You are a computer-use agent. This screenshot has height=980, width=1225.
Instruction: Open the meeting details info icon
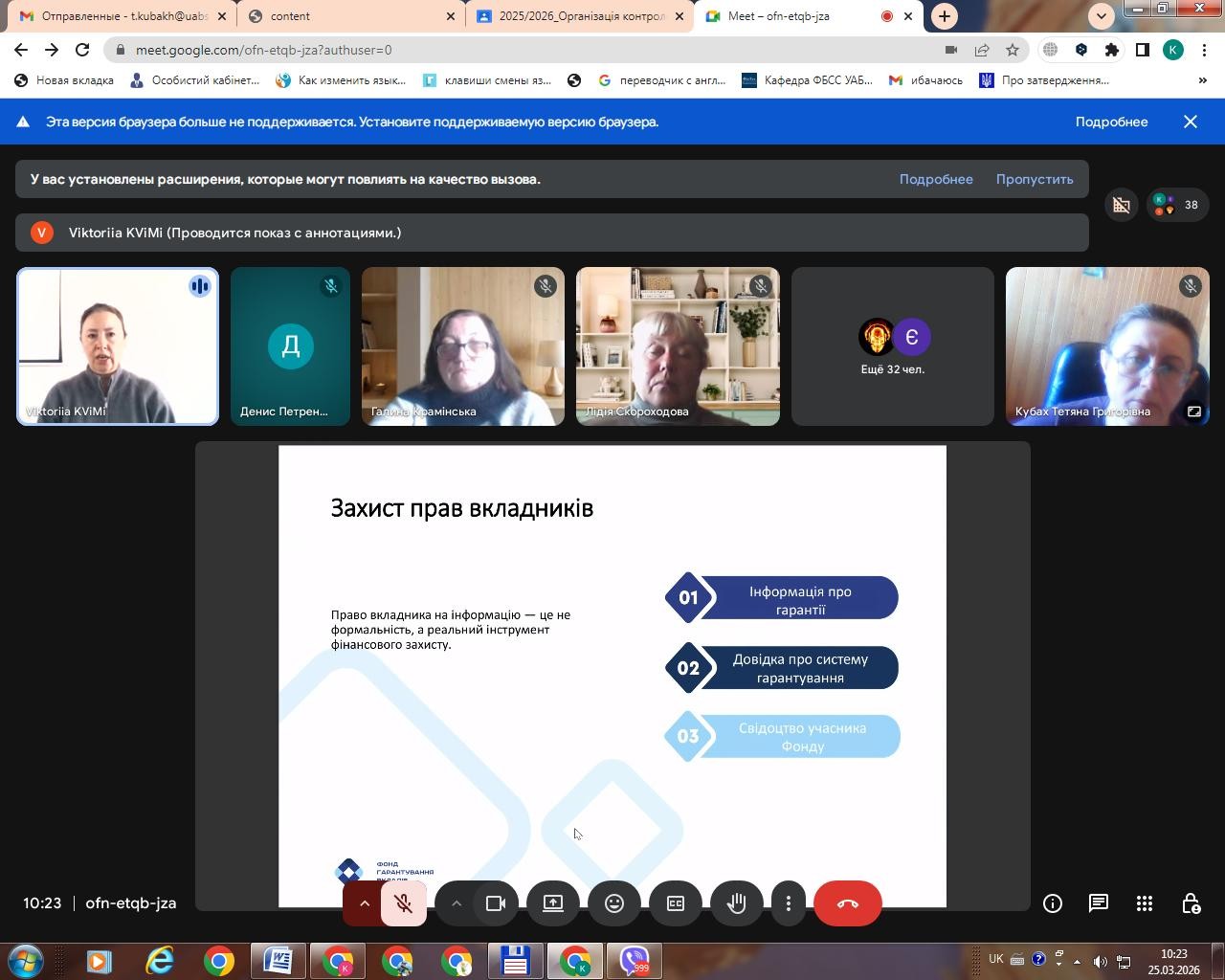coord(1053,903)
